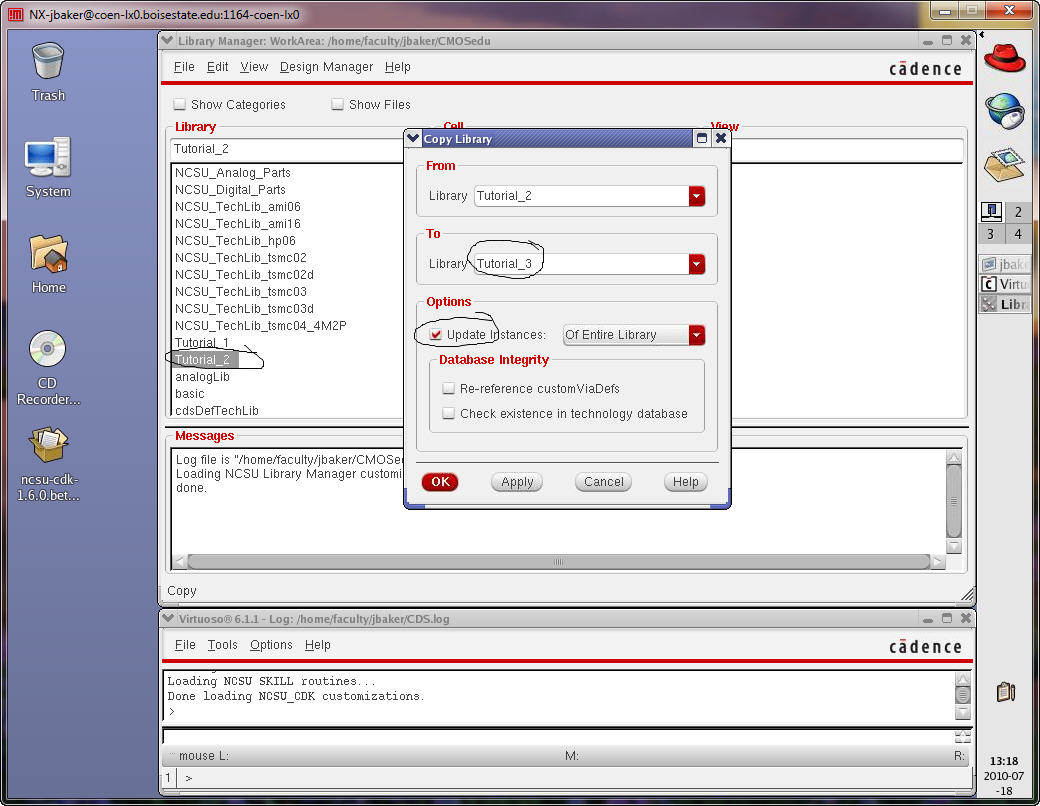This screenshot has width=1040, height=806.
Task: Select the Library Manager taskbar entry
Action: pyautogui.click(x=1004, y=304)
